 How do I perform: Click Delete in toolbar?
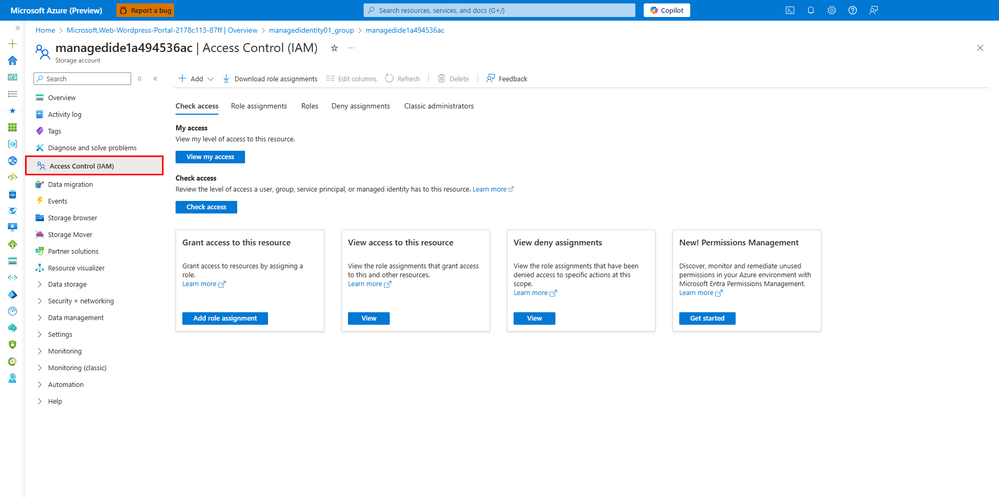point(453,79)
